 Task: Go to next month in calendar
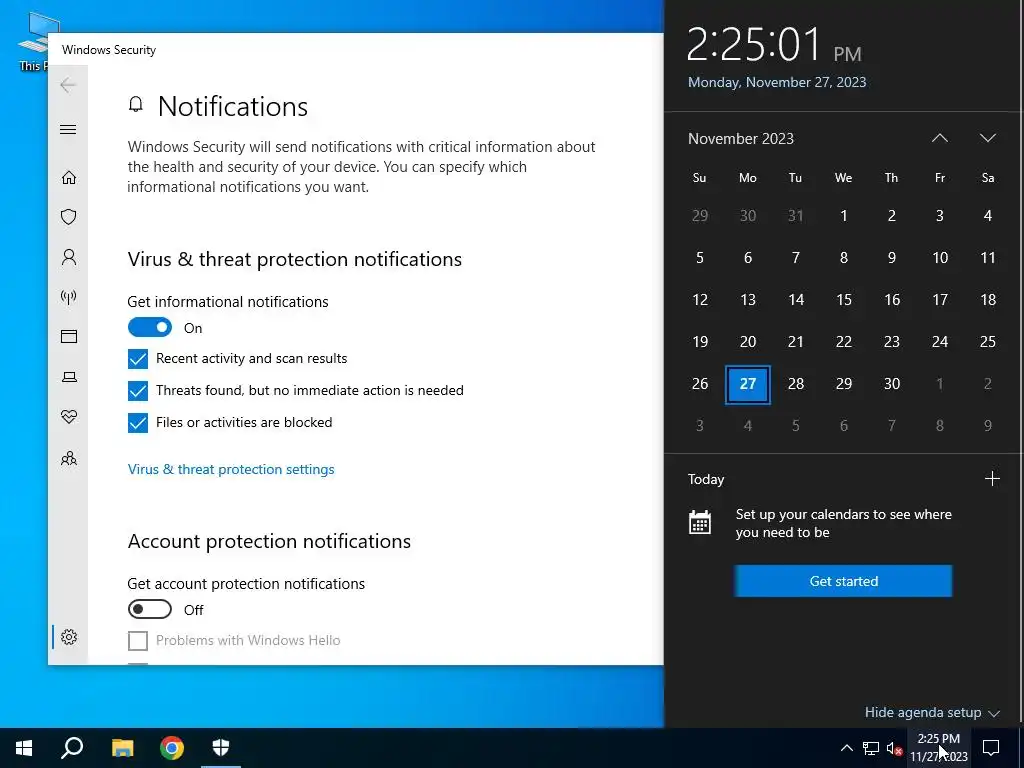987,138
